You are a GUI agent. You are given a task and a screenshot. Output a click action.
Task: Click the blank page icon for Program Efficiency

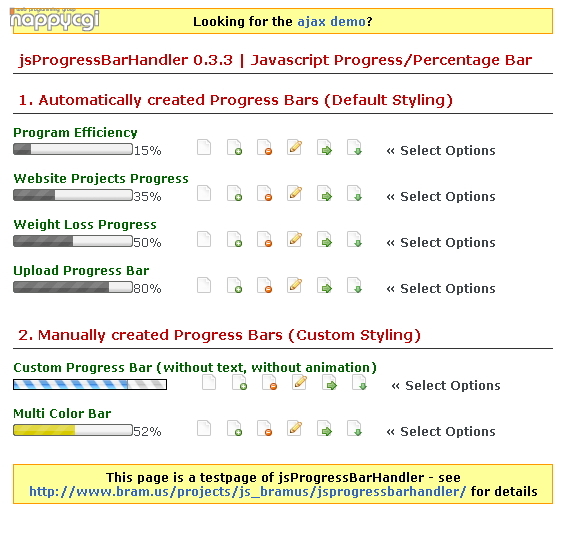pos(204,147)
